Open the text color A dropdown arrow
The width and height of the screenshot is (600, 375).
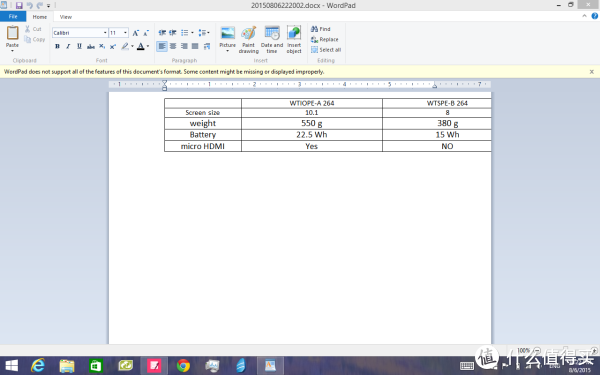[x=148, y=46]
